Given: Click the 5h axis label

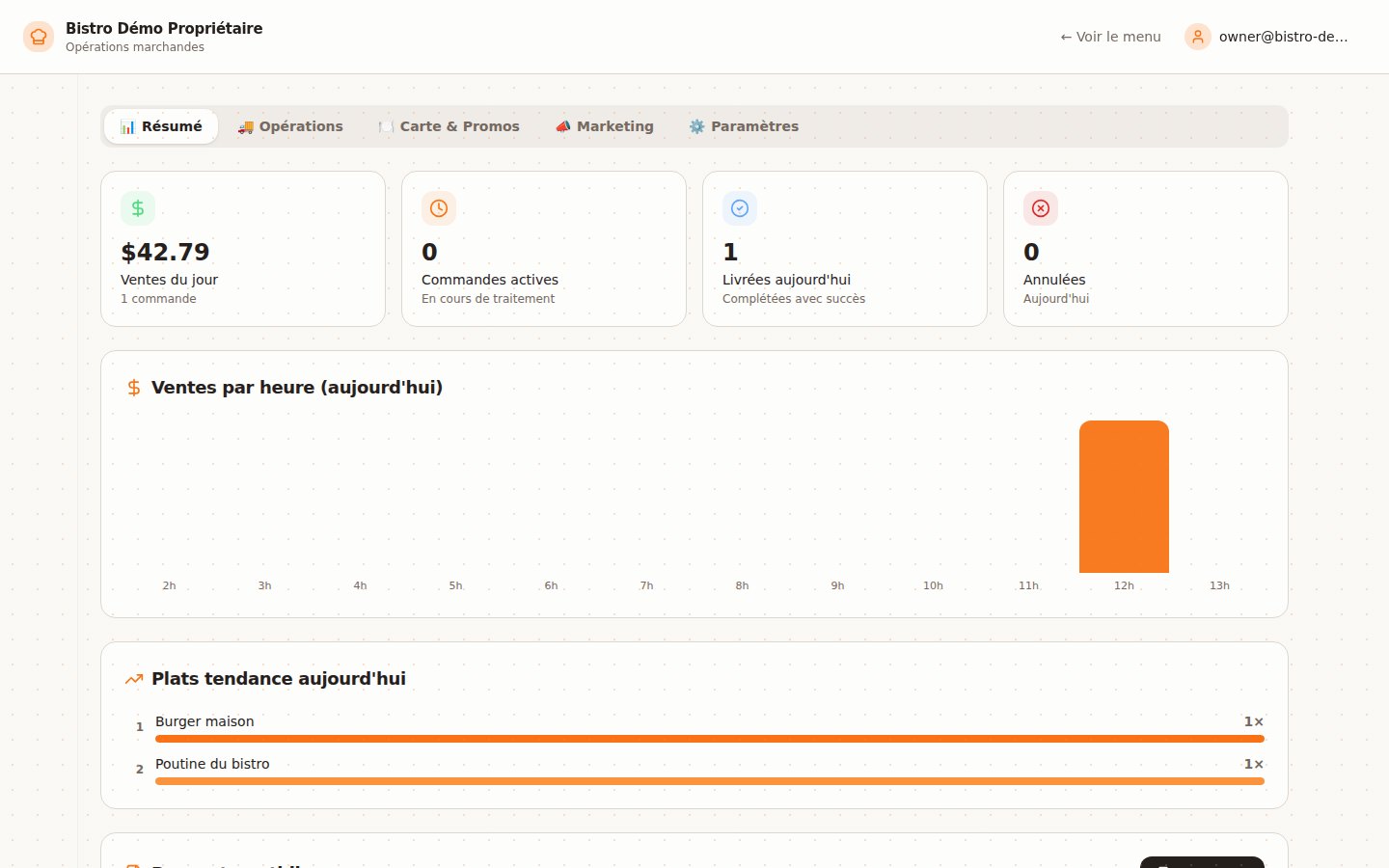Looking at the screenshot, I should [455, 585].
